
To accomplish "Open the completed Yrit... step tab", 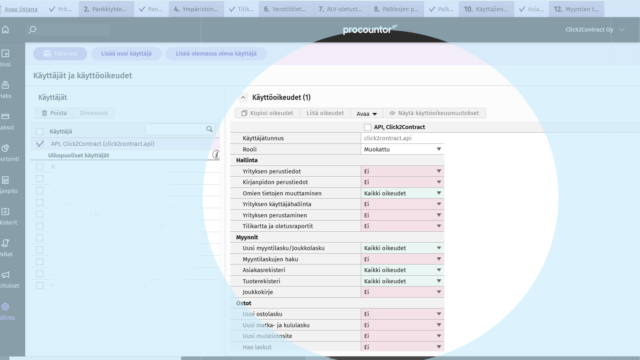I will click(60, 9).
